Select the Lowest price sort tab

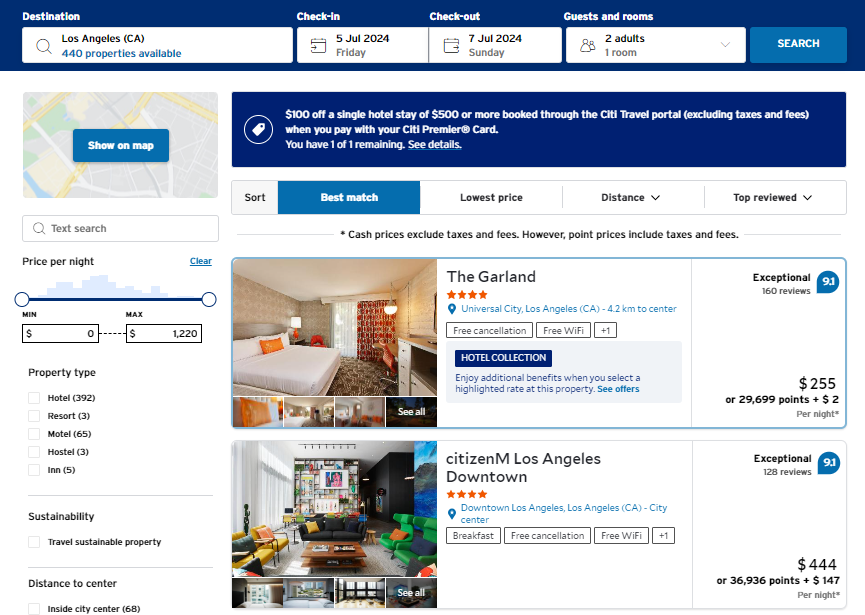(x=491, y=197)
